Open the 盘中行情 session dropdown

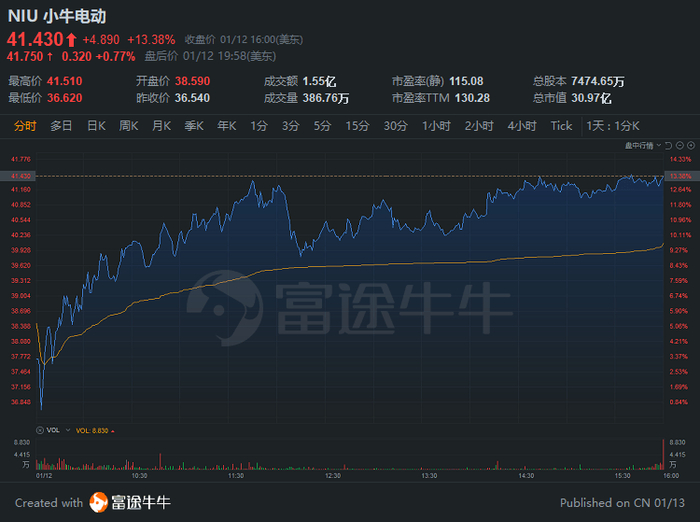tap(642, 146)
